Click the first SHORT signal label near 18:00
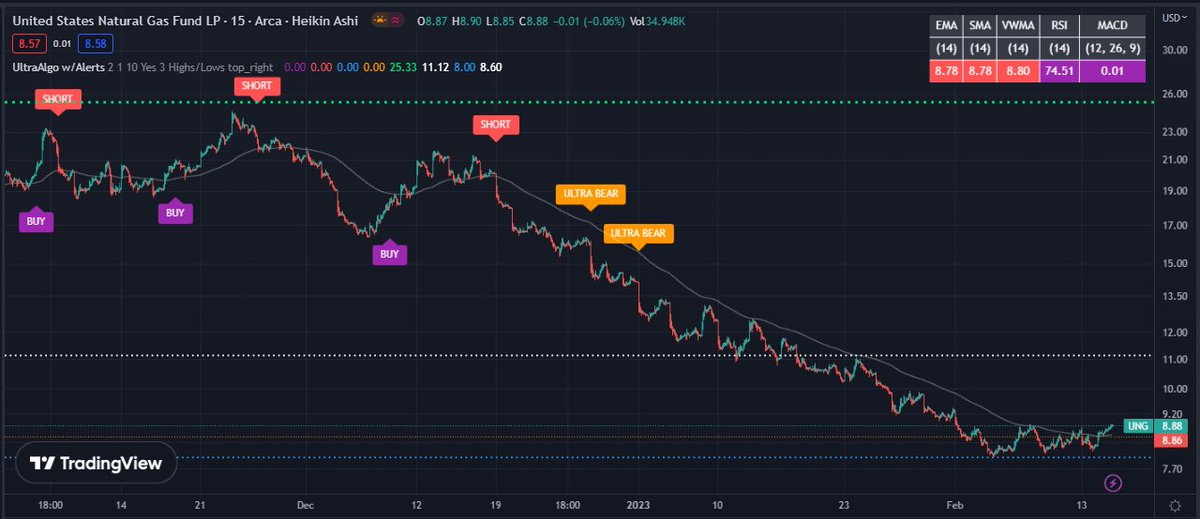Viewport: 1200px width, 519px height. click(x=56, y=100)
